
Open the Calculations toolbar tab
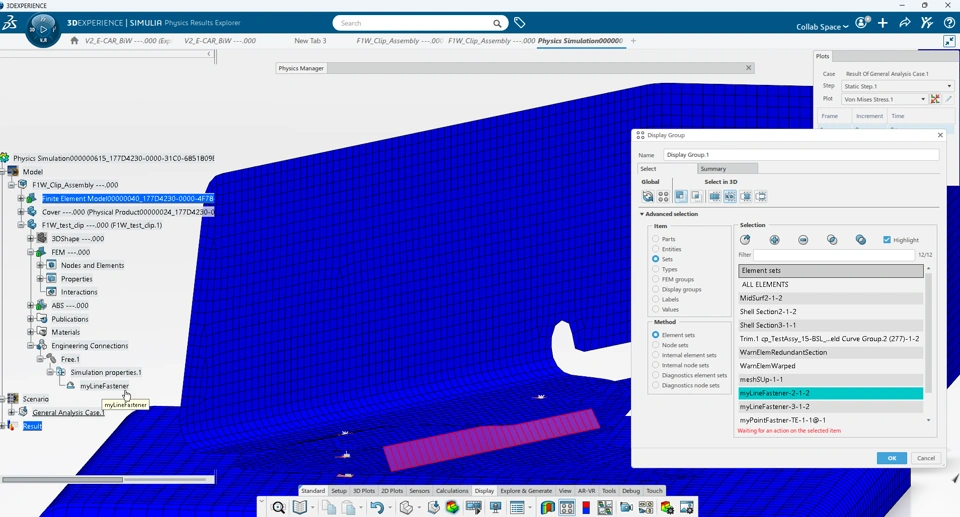452,491
